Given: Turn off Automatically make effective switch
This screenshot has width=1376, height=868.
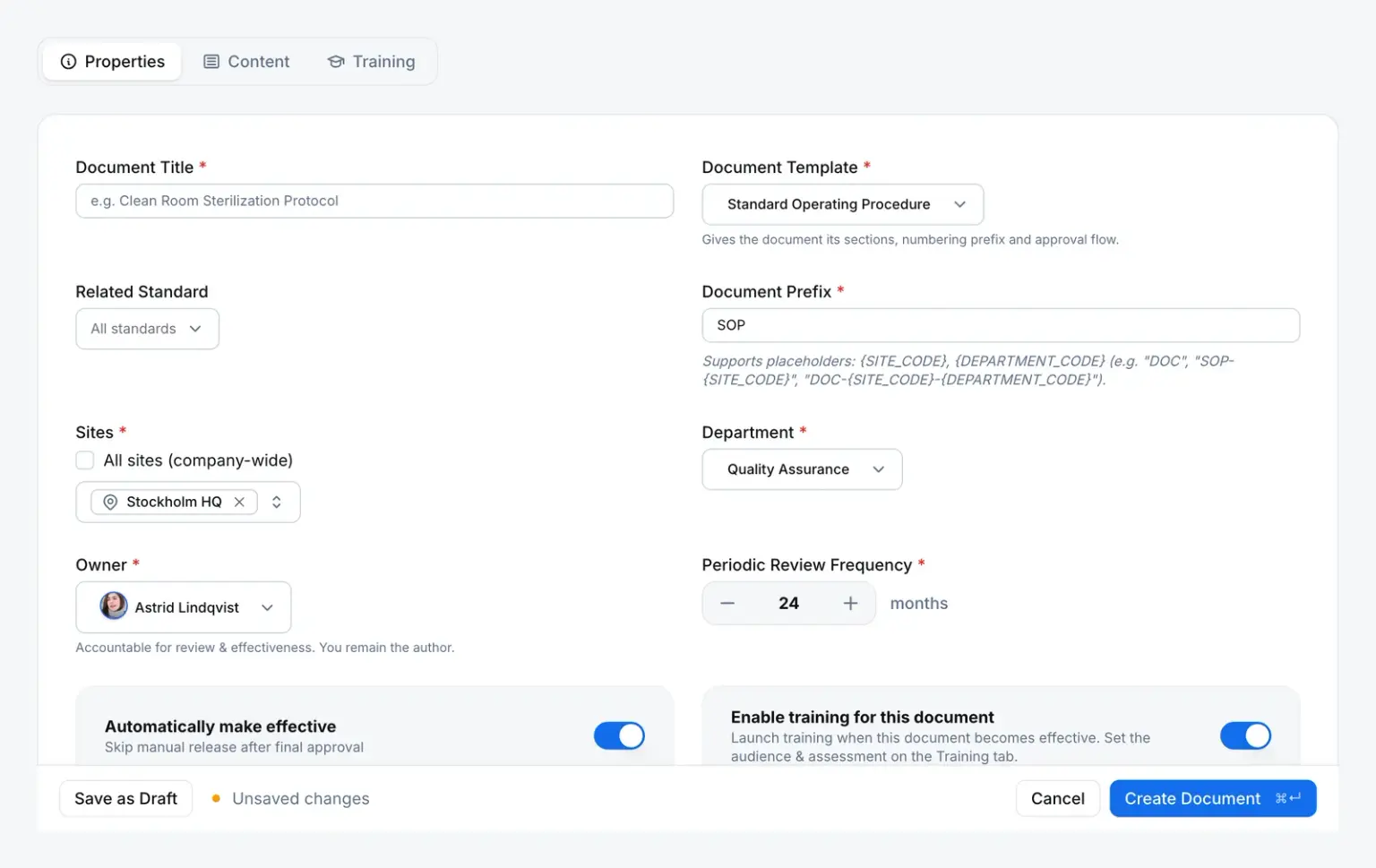Looking at the screenshot, I should [x=619, y=735].
